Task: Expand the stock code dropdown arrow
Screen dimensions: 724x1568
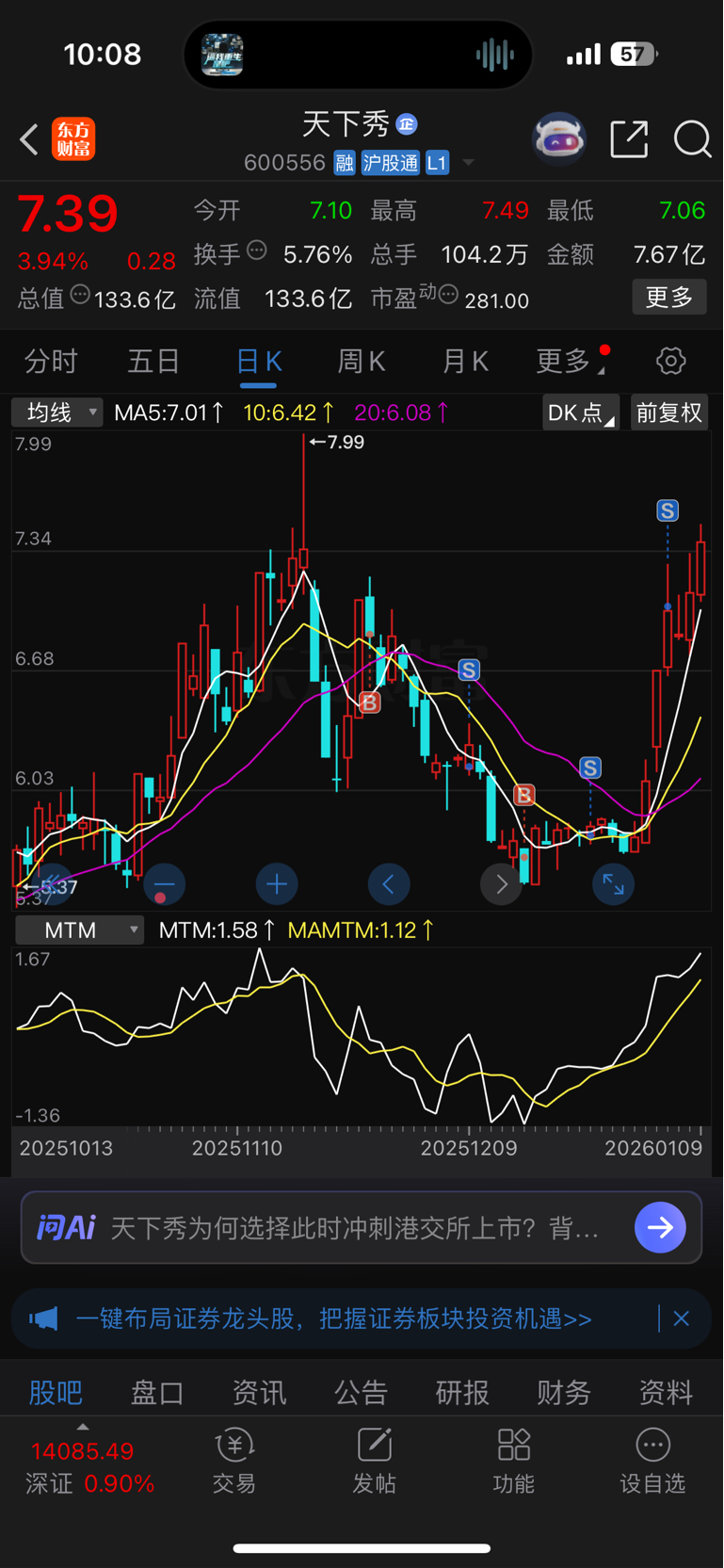Action: tap(468, 163)
